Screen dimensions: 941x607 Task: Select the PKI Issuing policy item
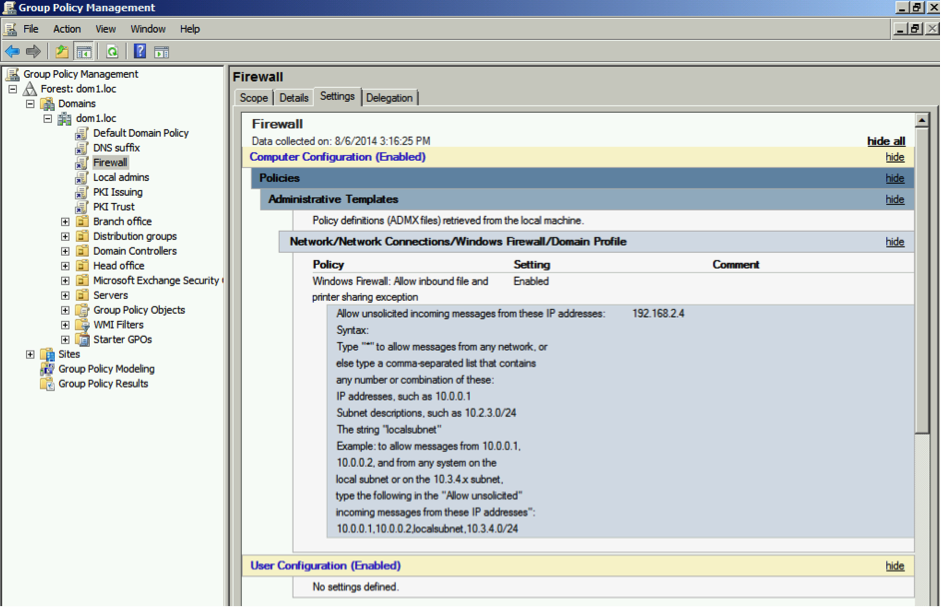(117, 192)
